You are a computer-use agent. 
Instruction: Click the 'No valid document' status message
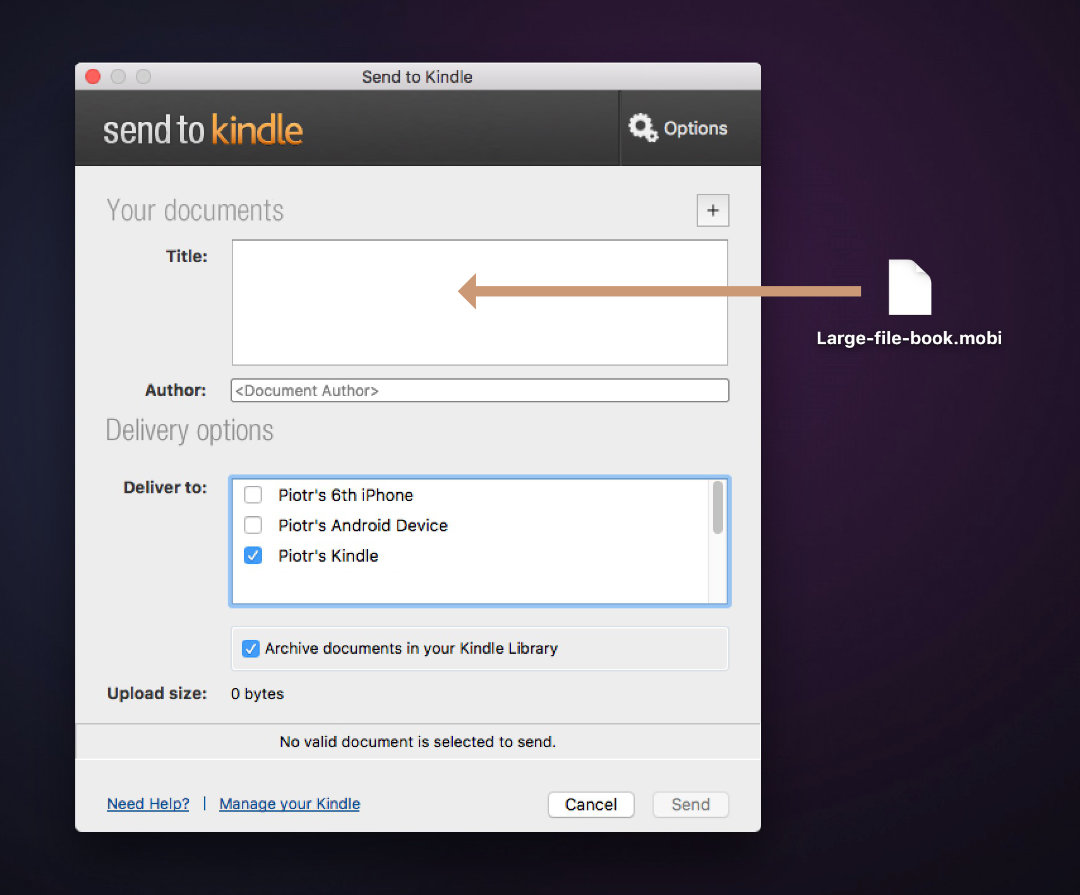tap(417, 742)
